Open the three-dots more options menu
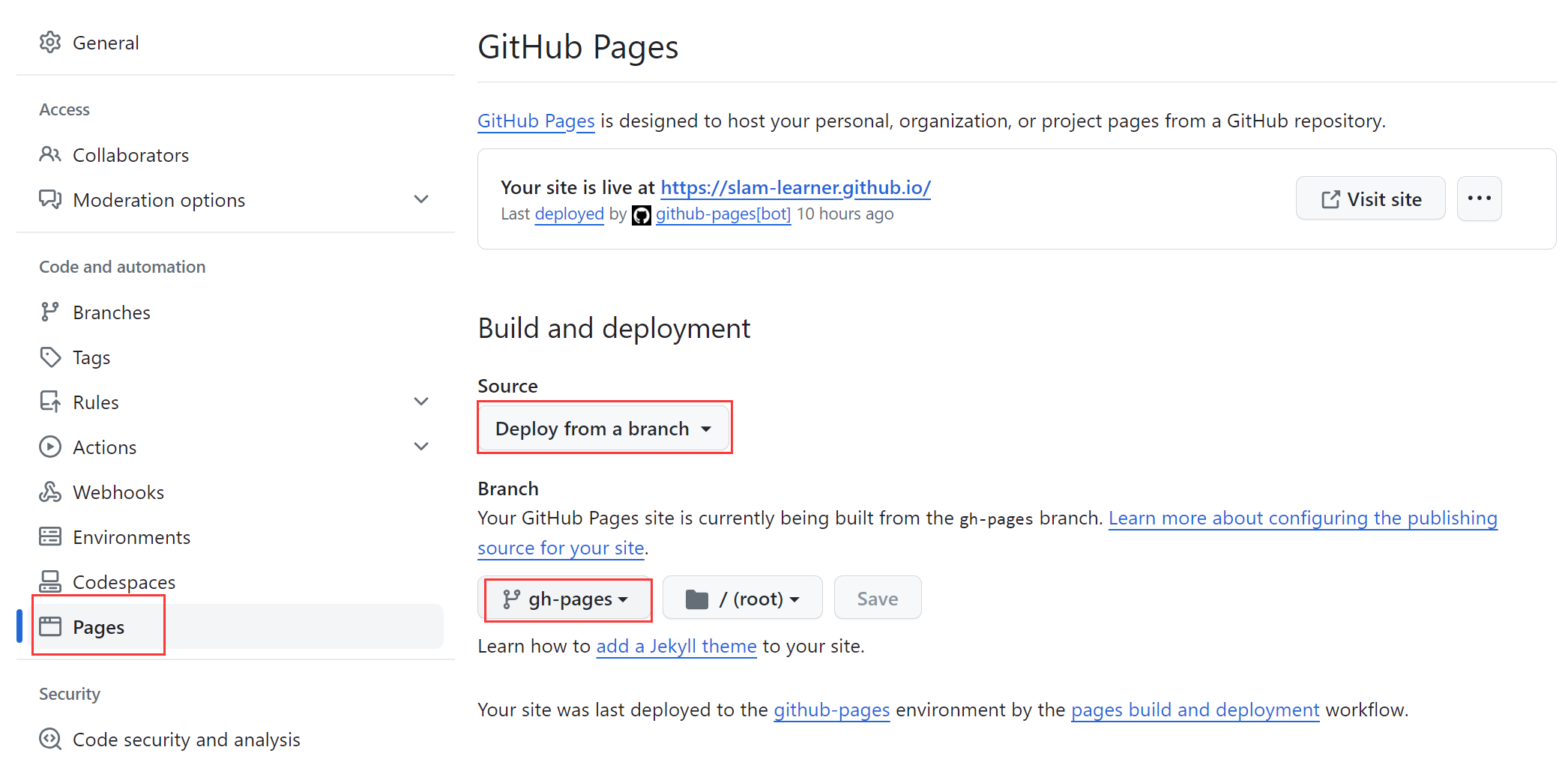Viewport: 1568px width, 759px height. tap(1479, 199)
